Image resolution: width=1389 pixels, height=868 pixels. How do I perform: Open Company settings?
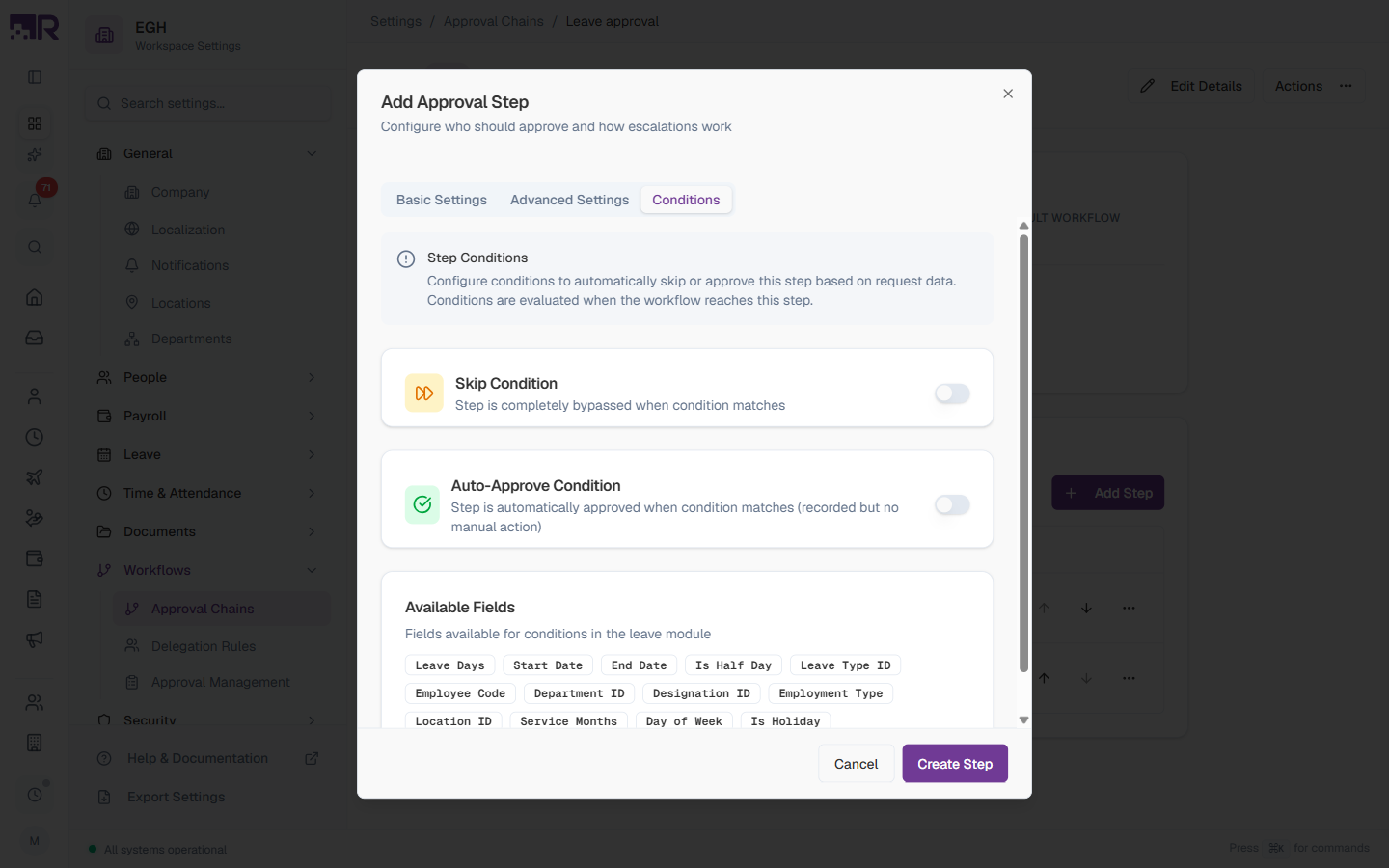click(222, 192)
